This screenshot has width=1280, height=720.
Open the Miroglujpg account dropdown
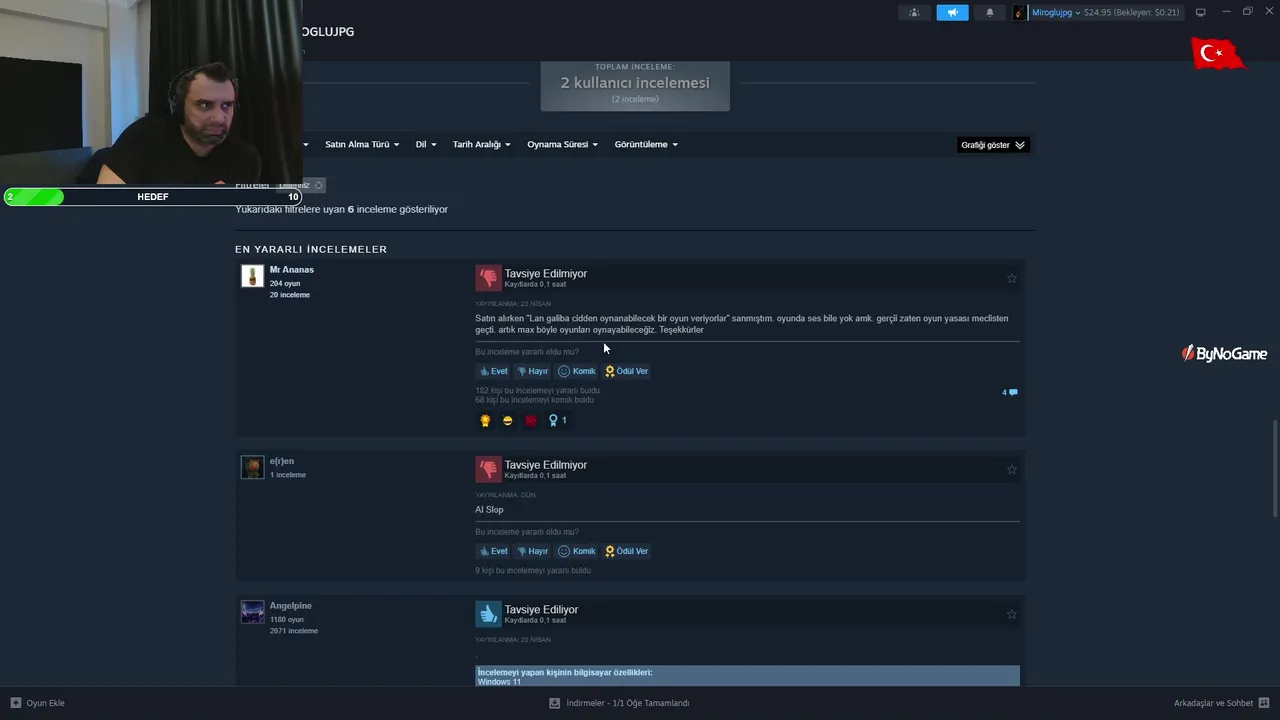(1056, 13)
